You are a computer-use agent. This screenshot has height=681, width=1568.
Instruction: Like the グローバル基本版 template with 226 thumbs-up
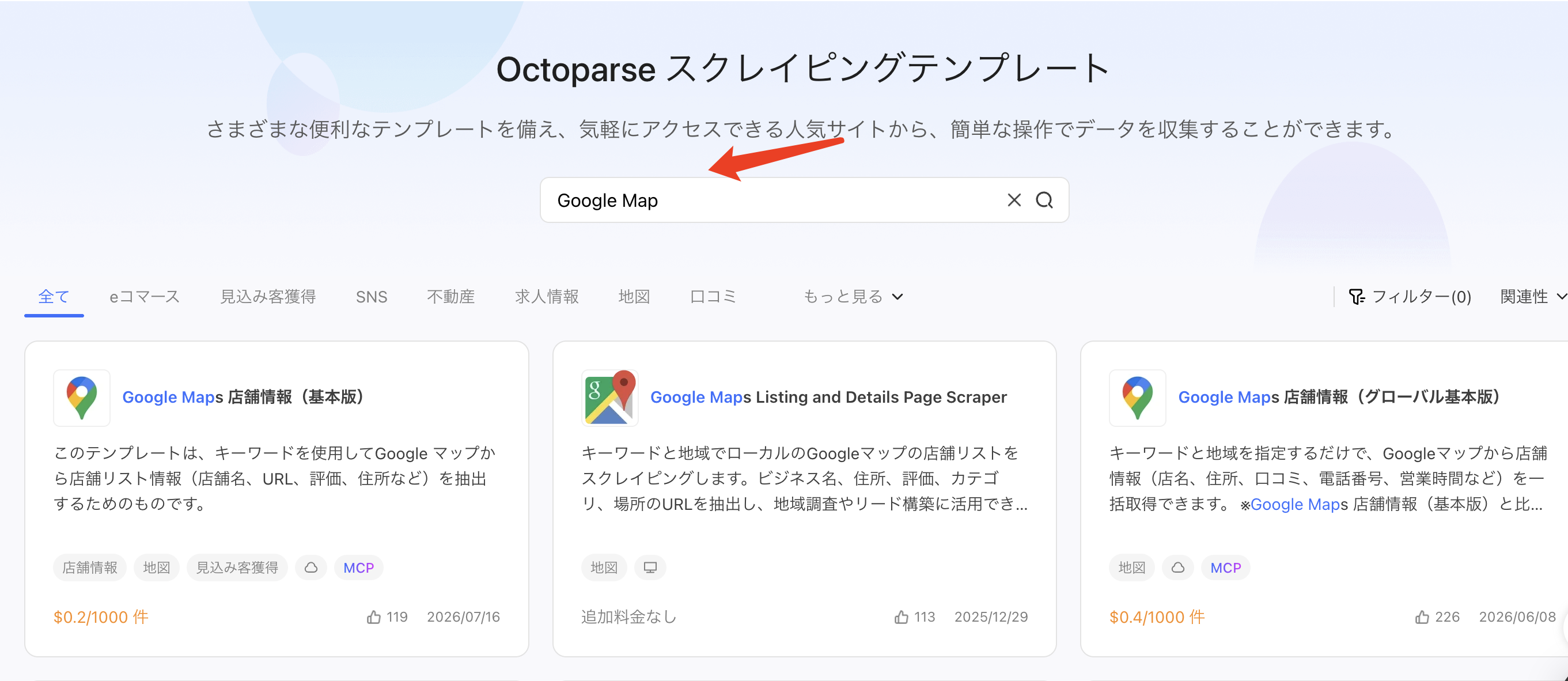point(1422,617)
